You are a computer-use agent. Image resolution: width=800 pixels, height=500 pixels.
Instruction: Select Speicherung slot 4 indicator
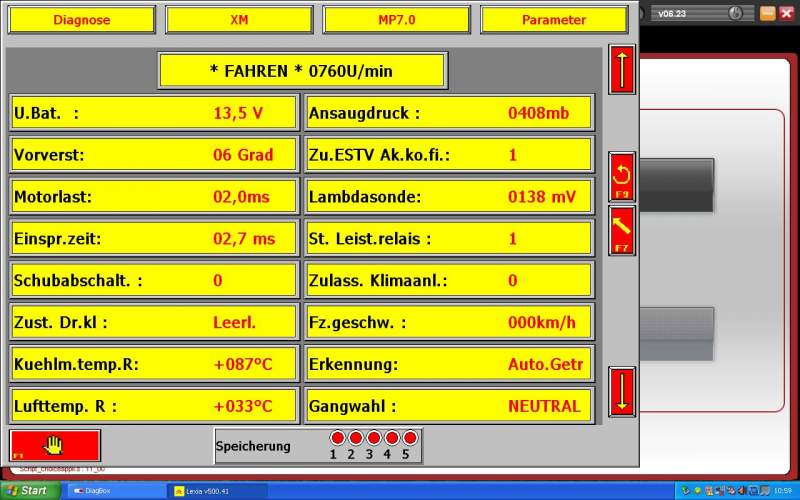(392, 438)
